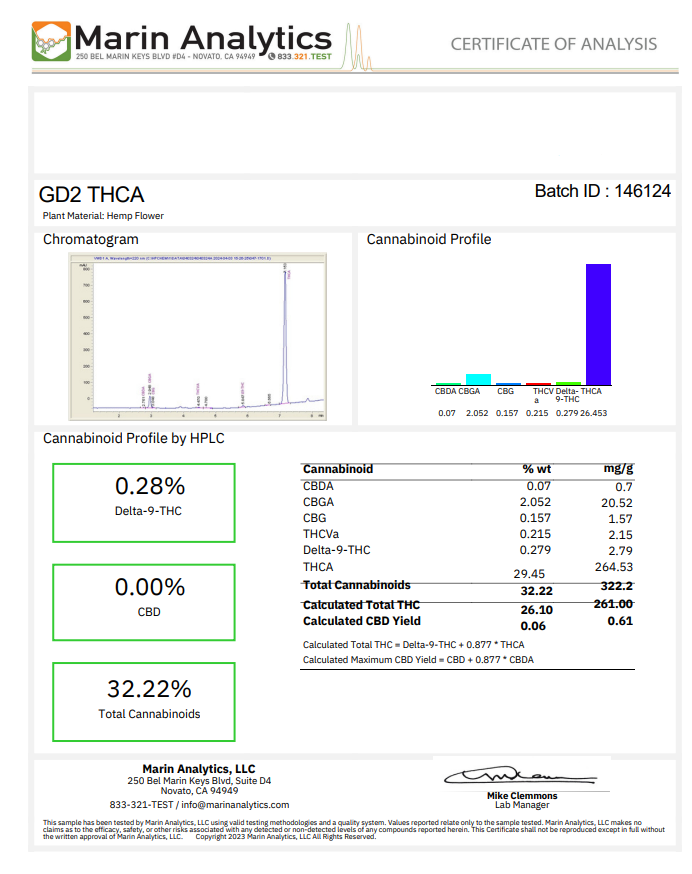Click the '2.79' mg/g value for Delta-9-THC
The image size is (692, 874).
click(621, 551)
